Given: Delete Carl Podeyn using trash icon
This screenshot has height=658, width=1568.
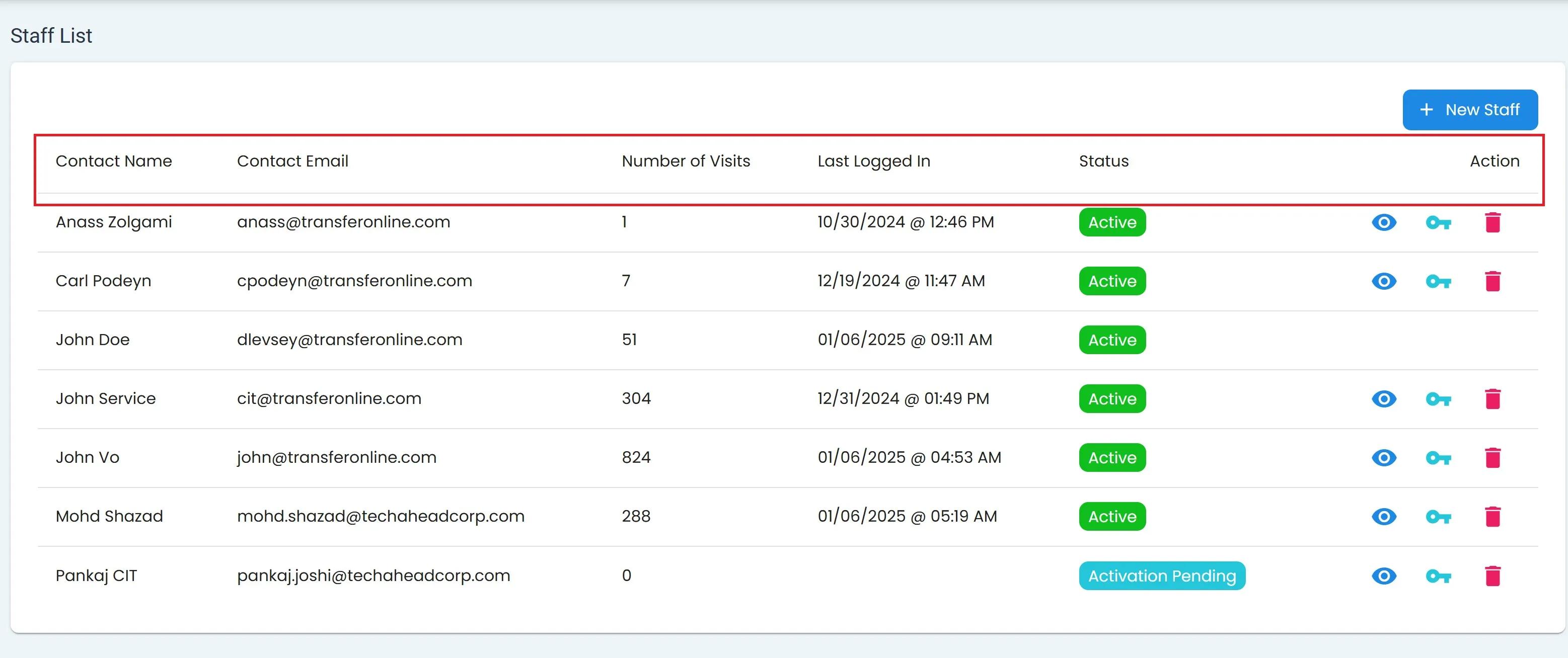Looking at the screenshot, I should pyautogui.click(x=1492, y=282).
